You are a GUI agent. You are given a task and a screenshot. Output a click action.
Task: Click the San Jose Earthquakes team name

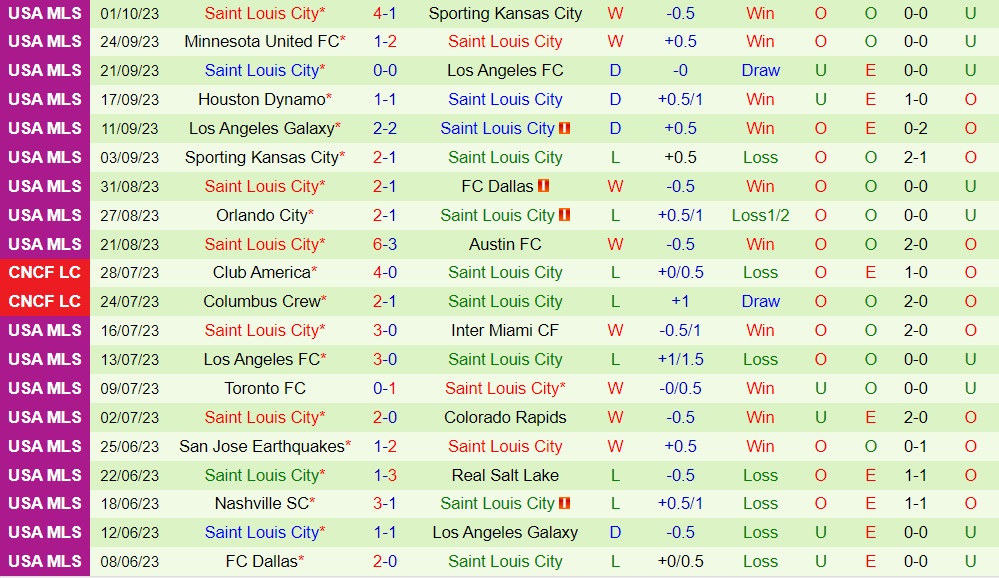click(262, 446)
